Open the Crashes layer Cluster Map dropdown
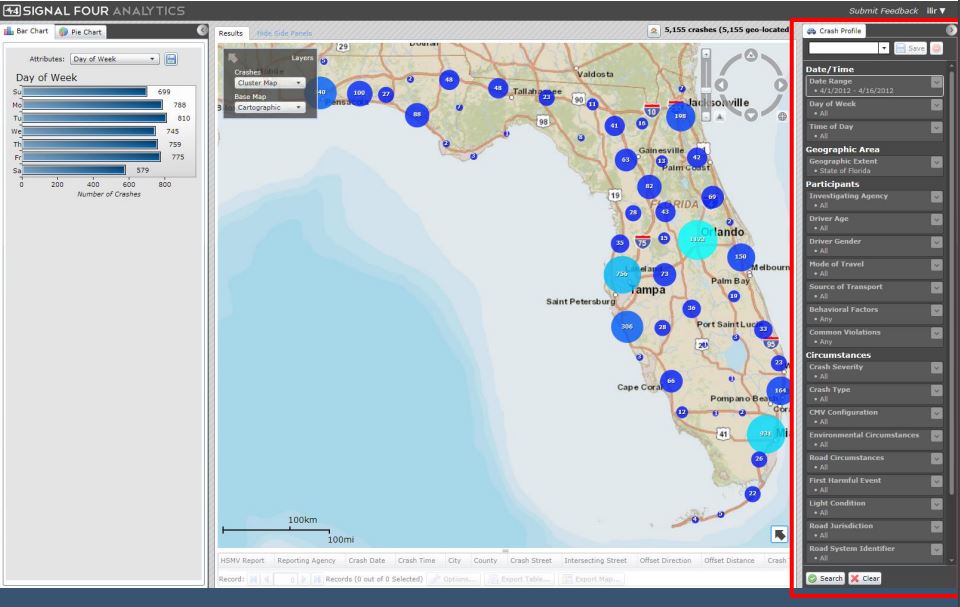The height and width of the screenshot is (607, 960). (270, 83)
